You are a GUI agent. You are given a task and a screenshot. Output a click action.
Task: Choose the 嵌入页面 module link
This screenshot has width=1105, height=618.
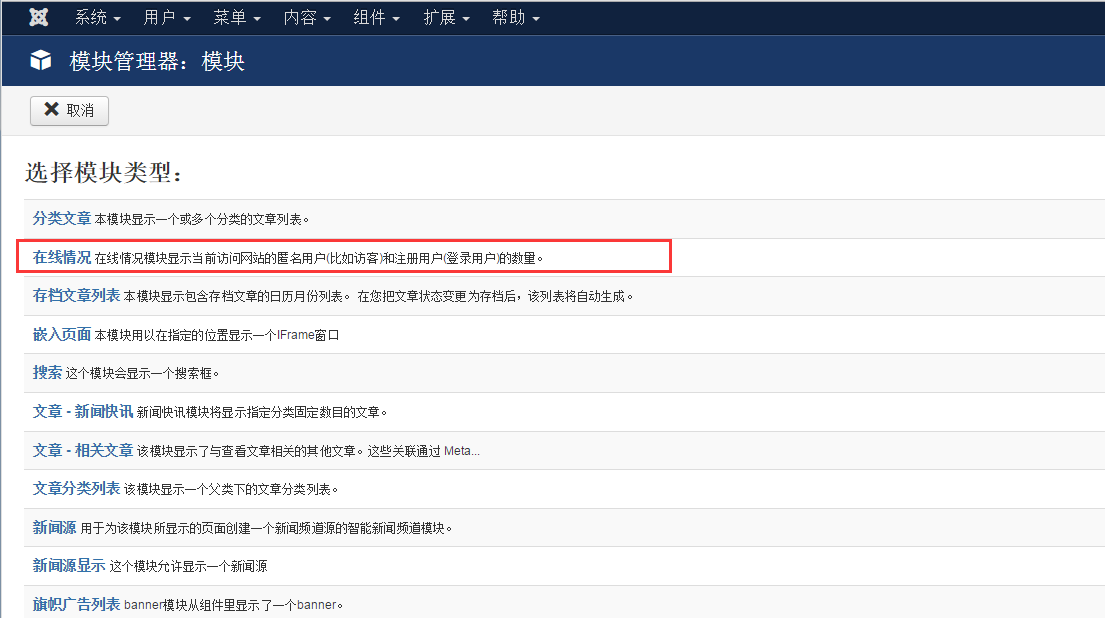[62, 334]
